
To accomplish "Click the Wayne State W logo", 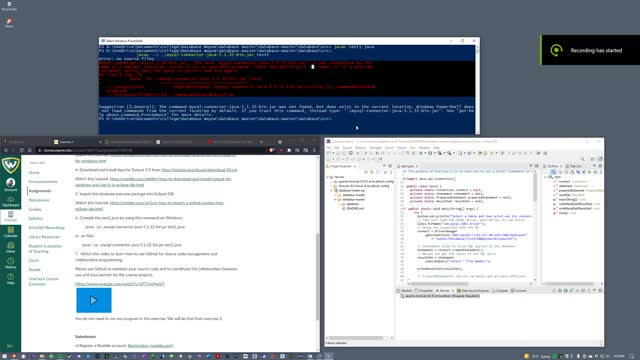I will (x=11, y=165).
